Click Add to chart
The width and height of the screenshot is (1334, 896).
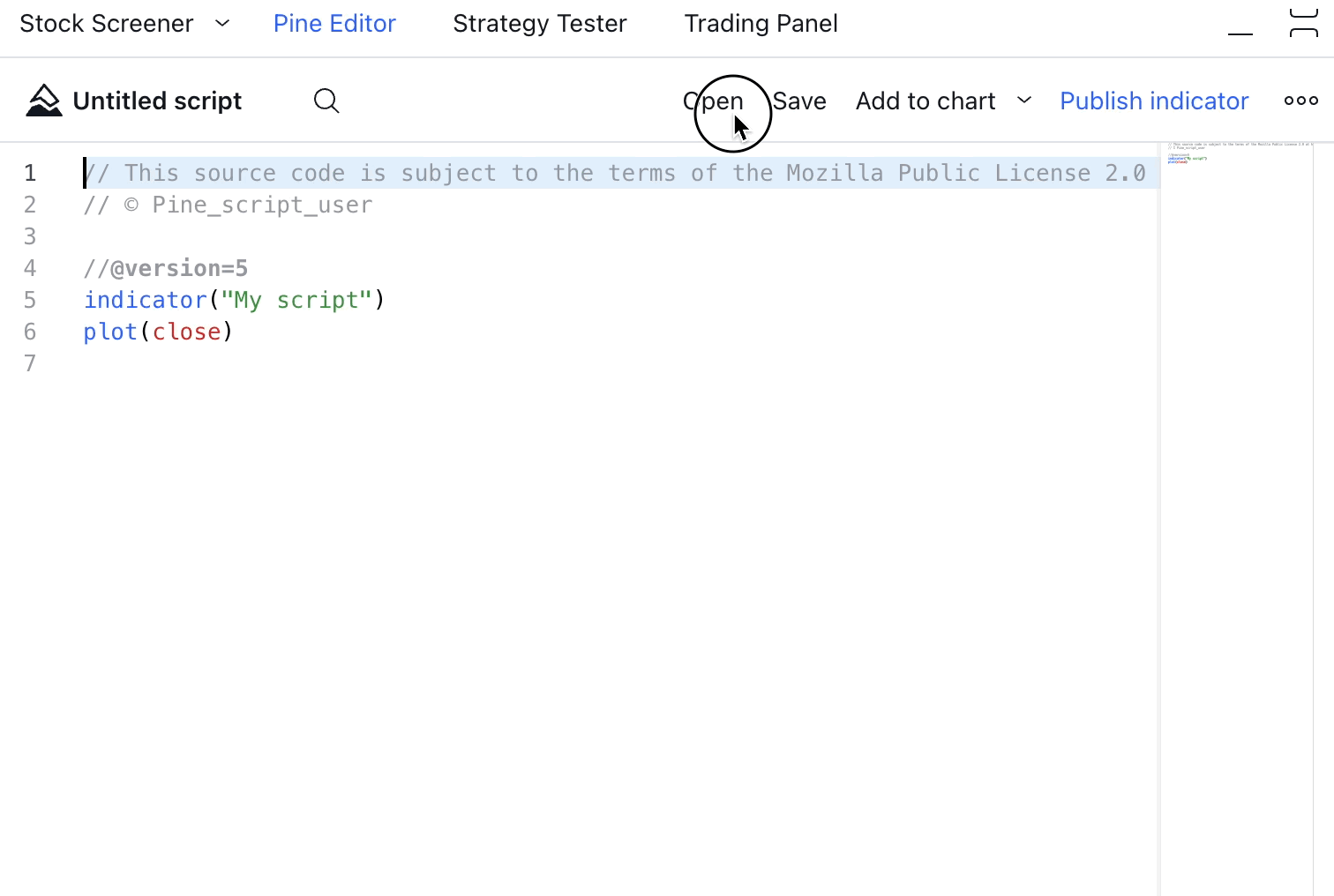pos(925,101)
